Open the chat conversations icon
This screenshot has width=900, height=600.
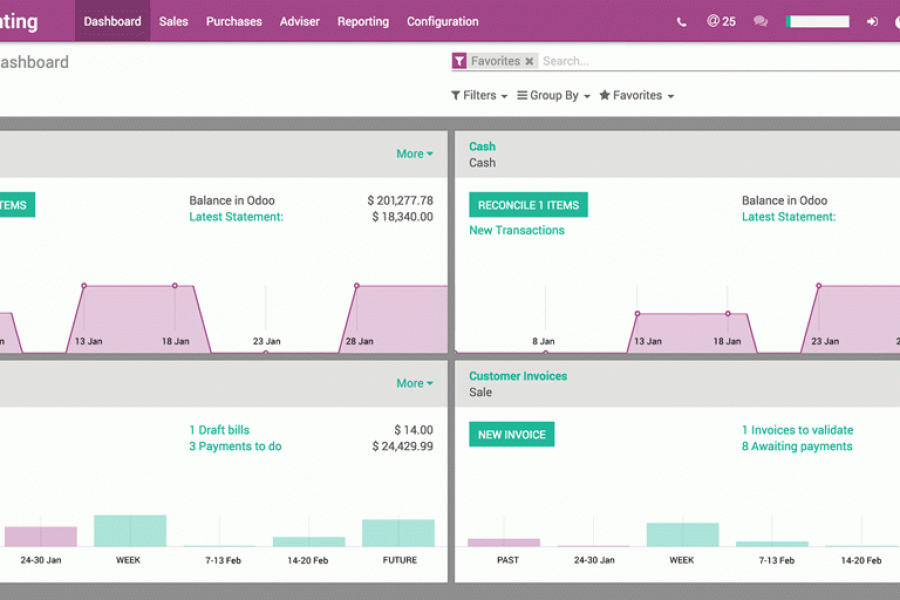pos(760,21)
